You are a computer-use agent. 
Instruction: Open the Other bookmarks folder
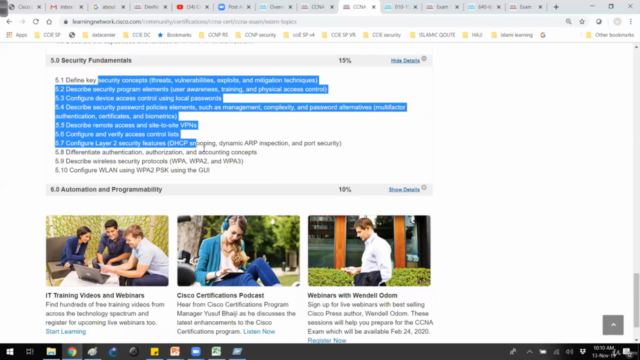pyautogui.click(x=610, y=35)
